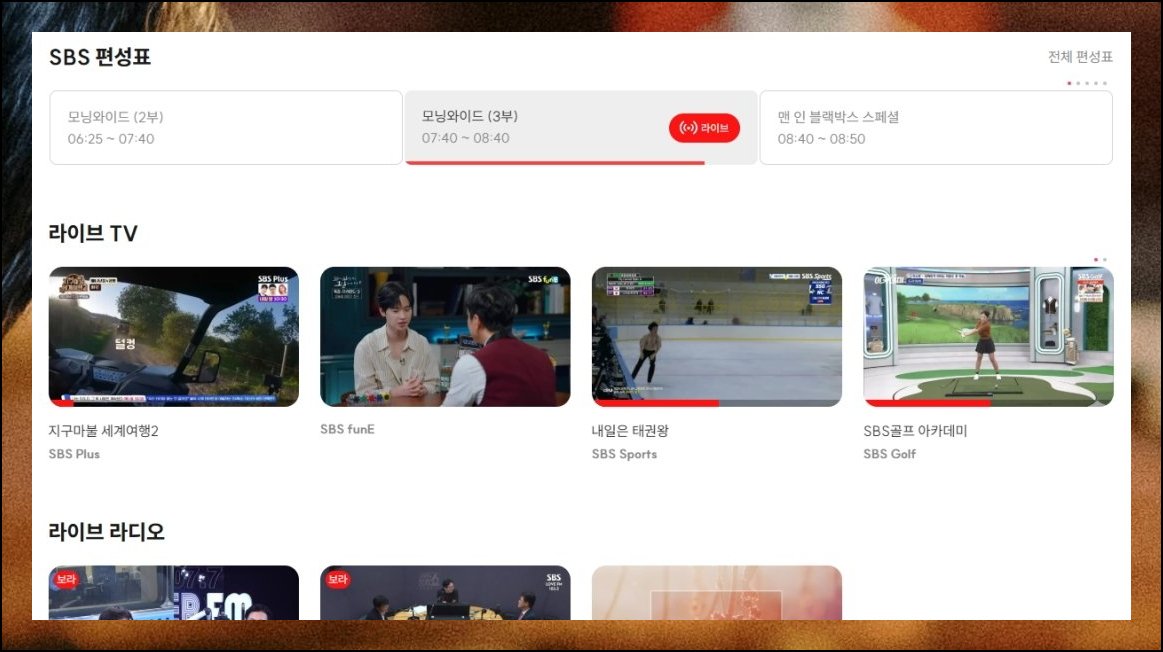Open the 지구마불 세계여행2 live thumbnail
The image size is (1163, 652).
click(x=174, y=337)
